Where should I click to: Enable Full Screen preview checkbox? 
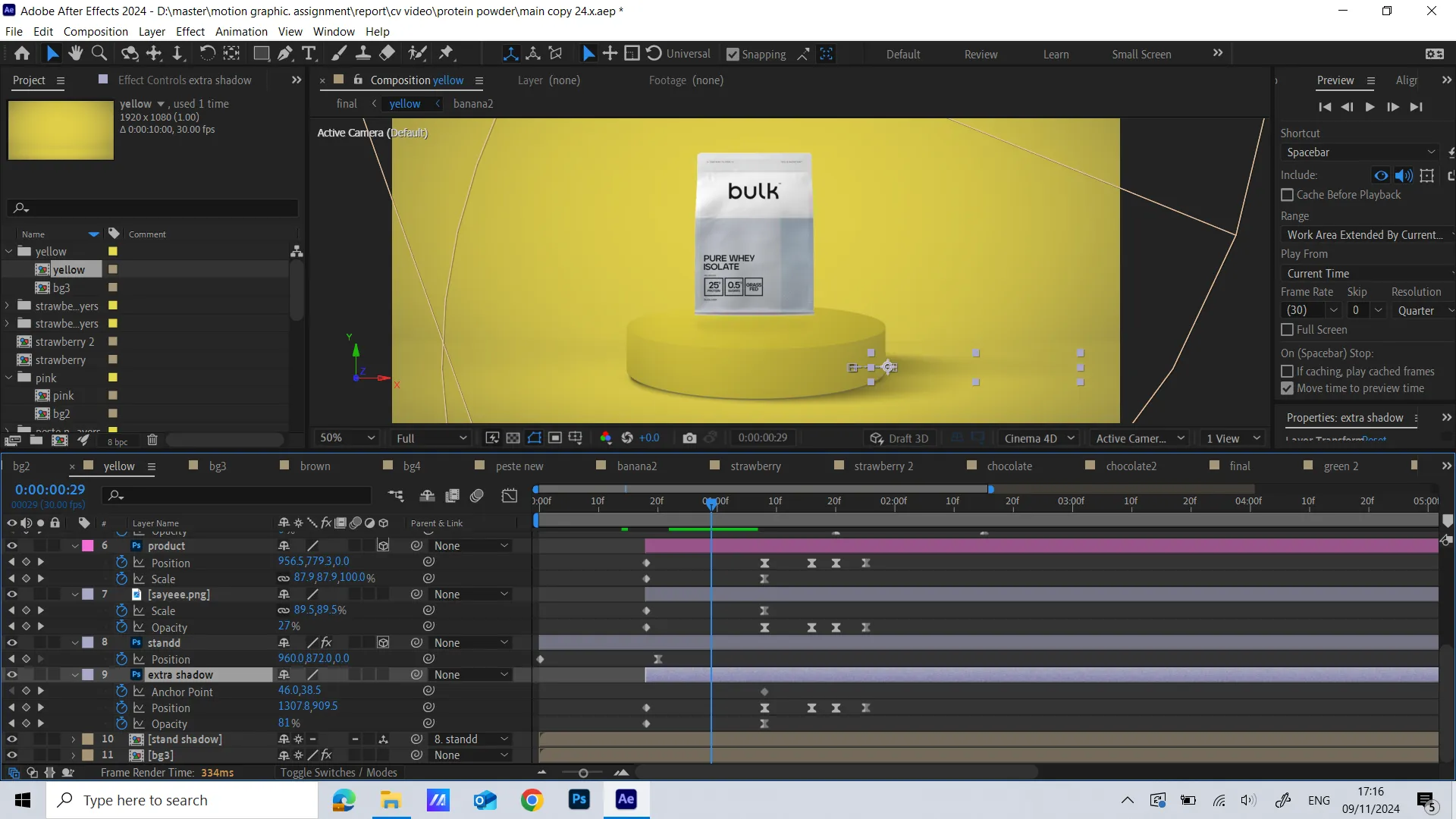pyautogui.click(x=1287, y=330)
